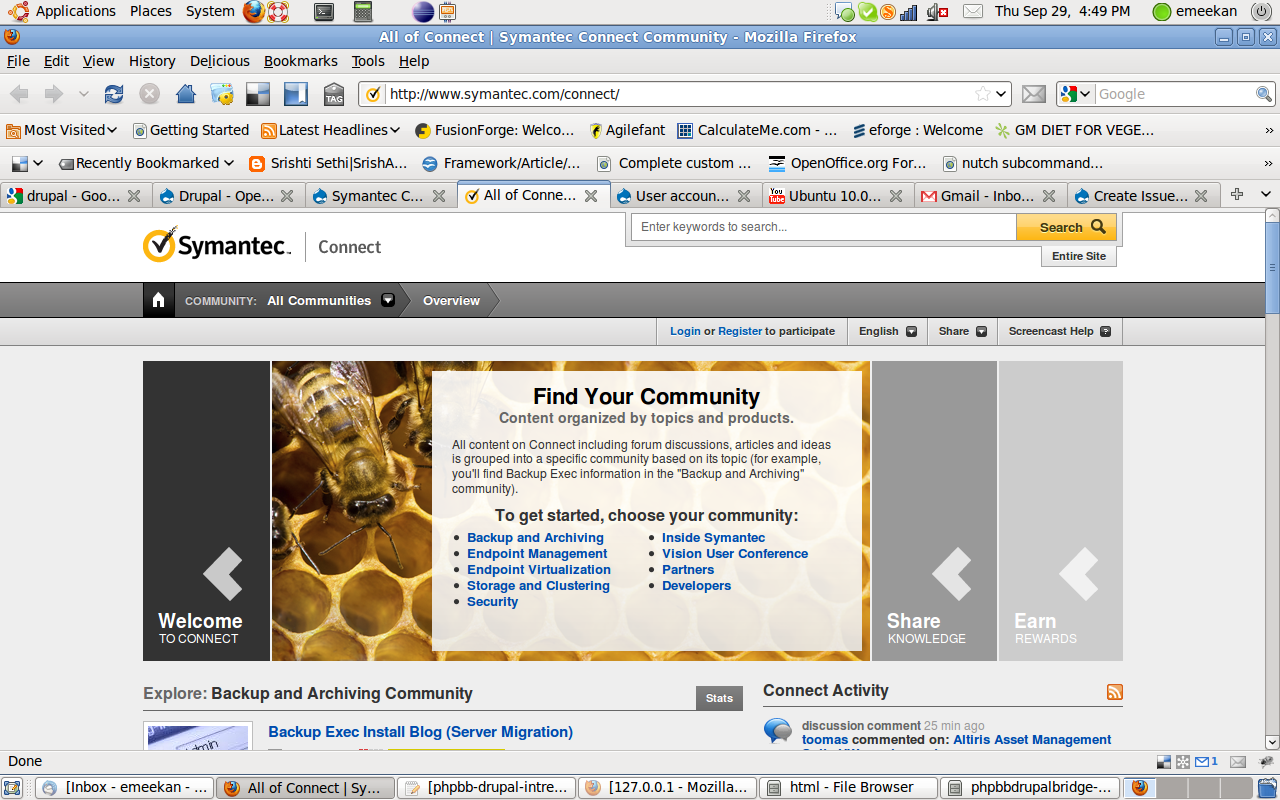1280x800 pixels.
Task: Click the vertical scrollbar thumb of the page
Action: pos(1272,270)
